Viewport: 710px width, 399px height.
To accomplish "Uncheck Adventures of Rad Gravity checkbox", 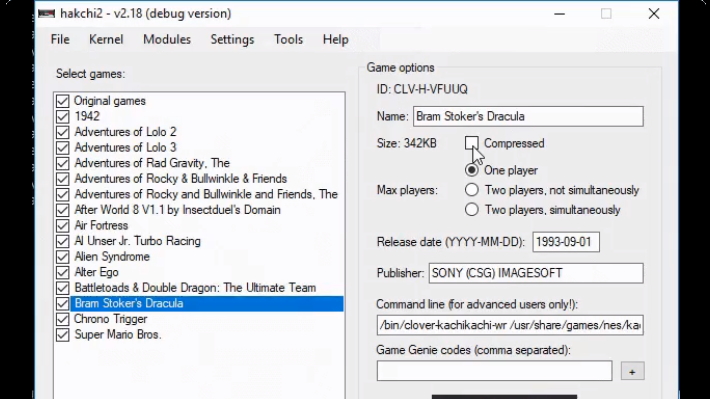I will (x=62, y=163).
